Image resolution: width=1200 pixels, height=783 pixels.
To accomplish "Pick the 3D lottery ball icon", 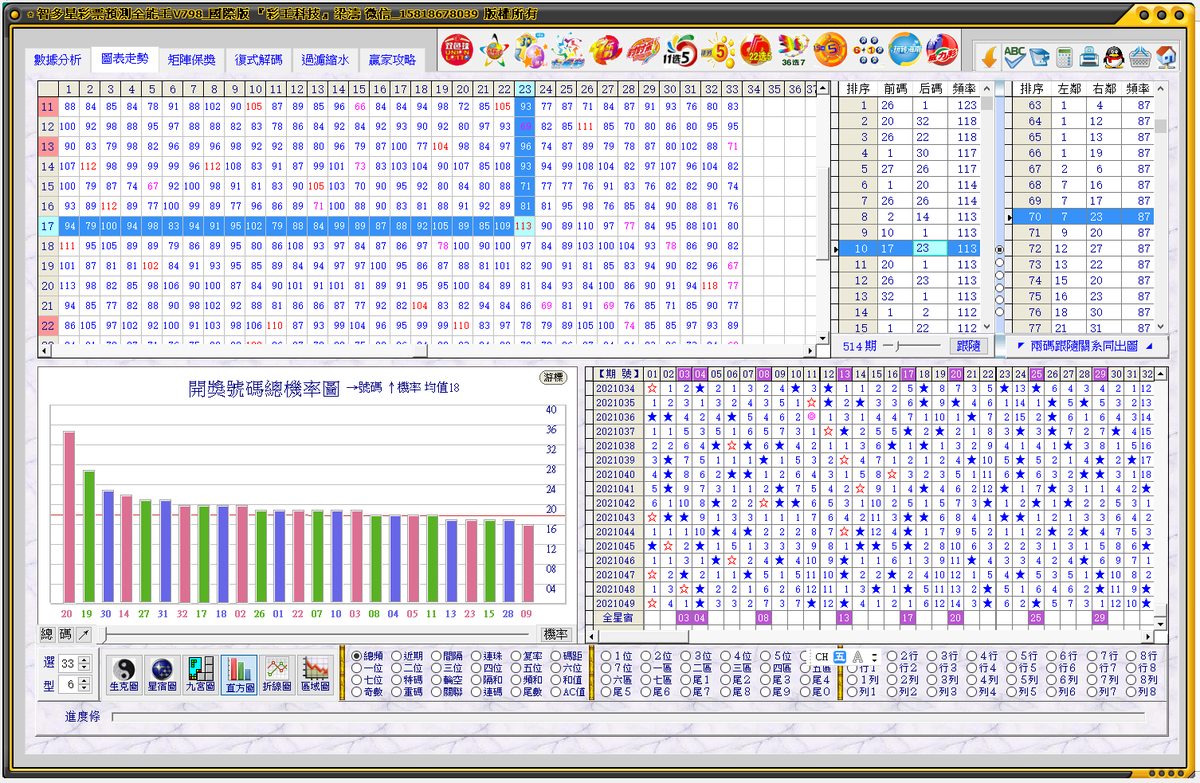I will 530,48.
